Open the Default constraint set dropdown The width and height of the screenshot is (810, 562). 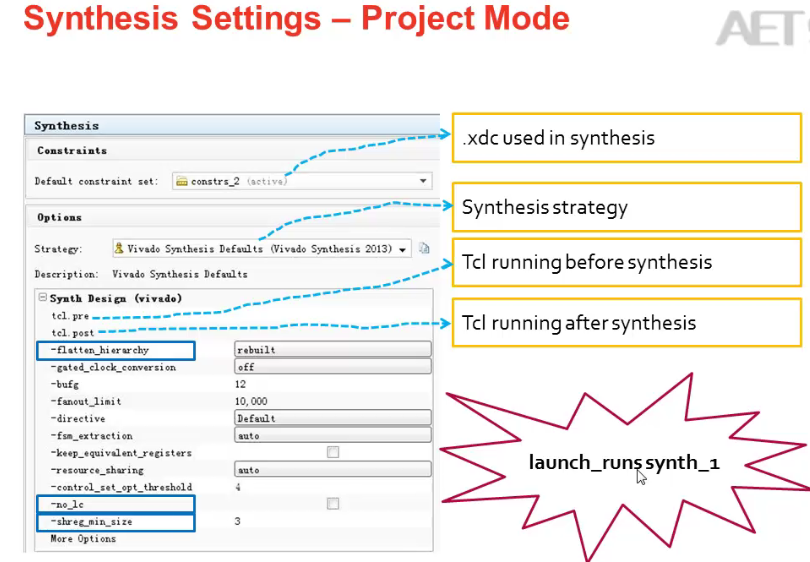[x=302, y=181]
